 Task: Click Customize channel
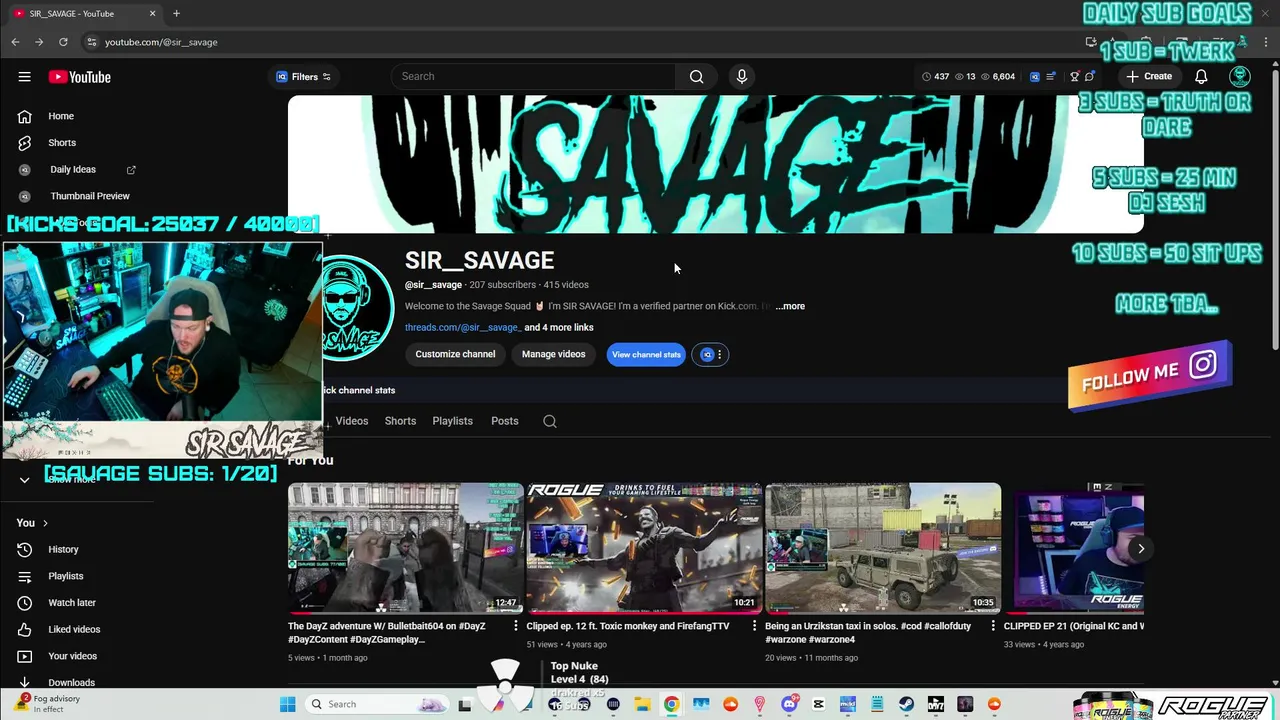pos(455,354)
